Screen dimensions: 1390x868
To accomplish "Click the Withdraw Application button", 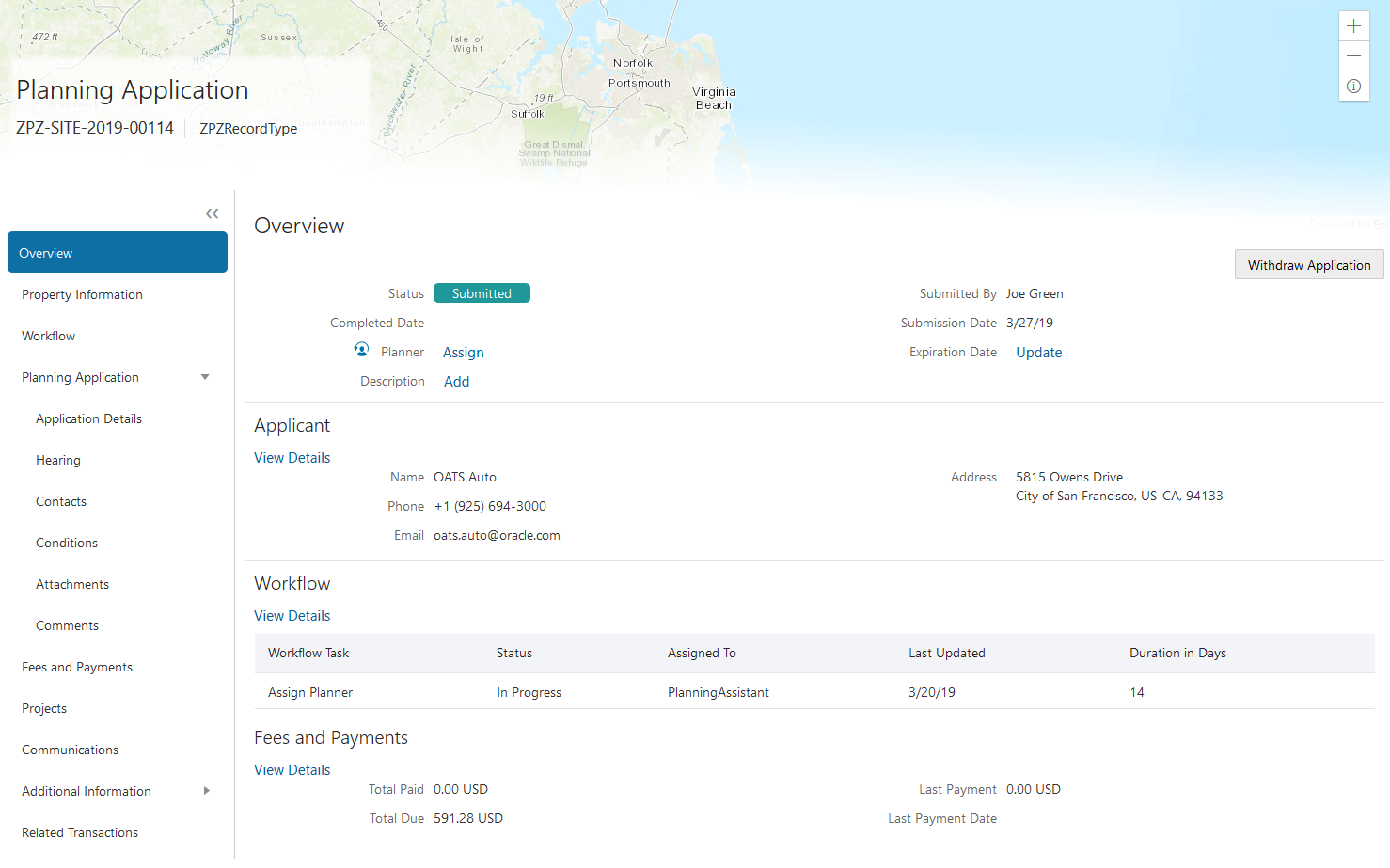I will (1309, 265).
